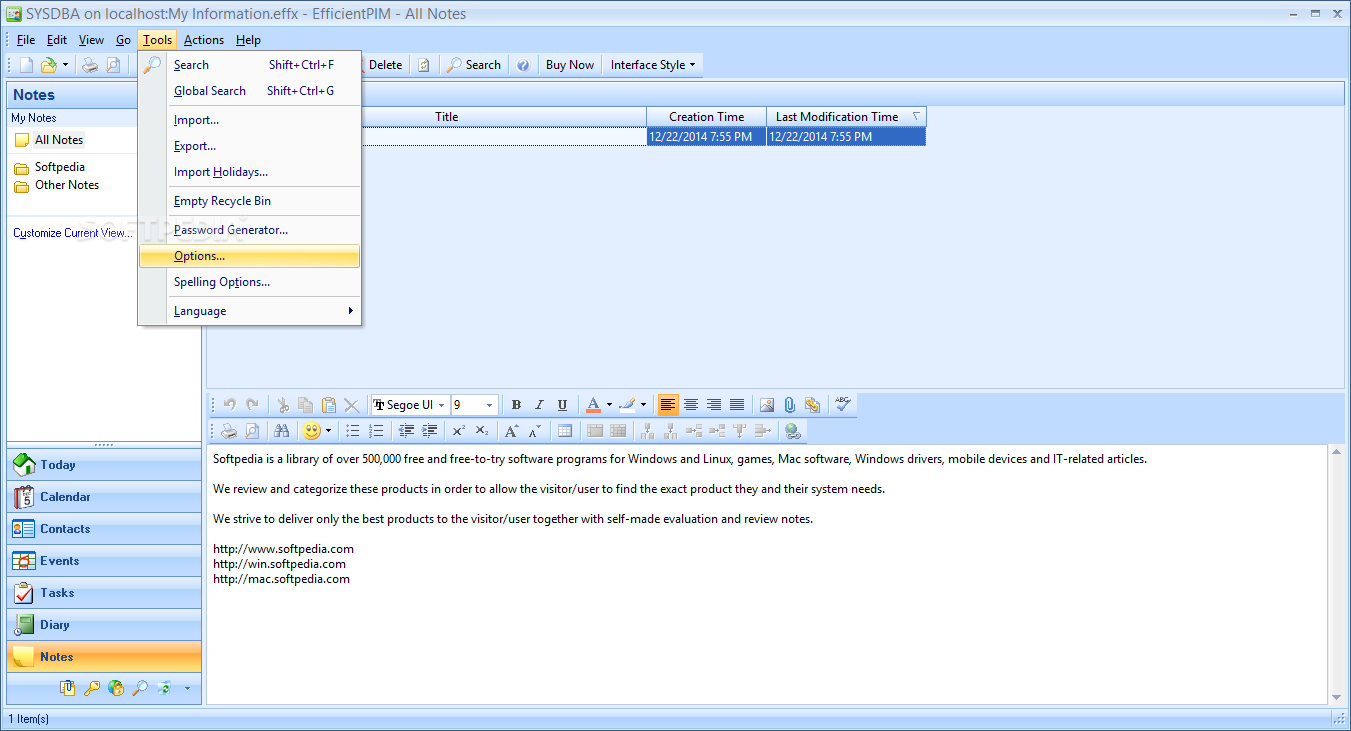
Task: Open the Interface Style dropdown
Action: coord(653,65)
